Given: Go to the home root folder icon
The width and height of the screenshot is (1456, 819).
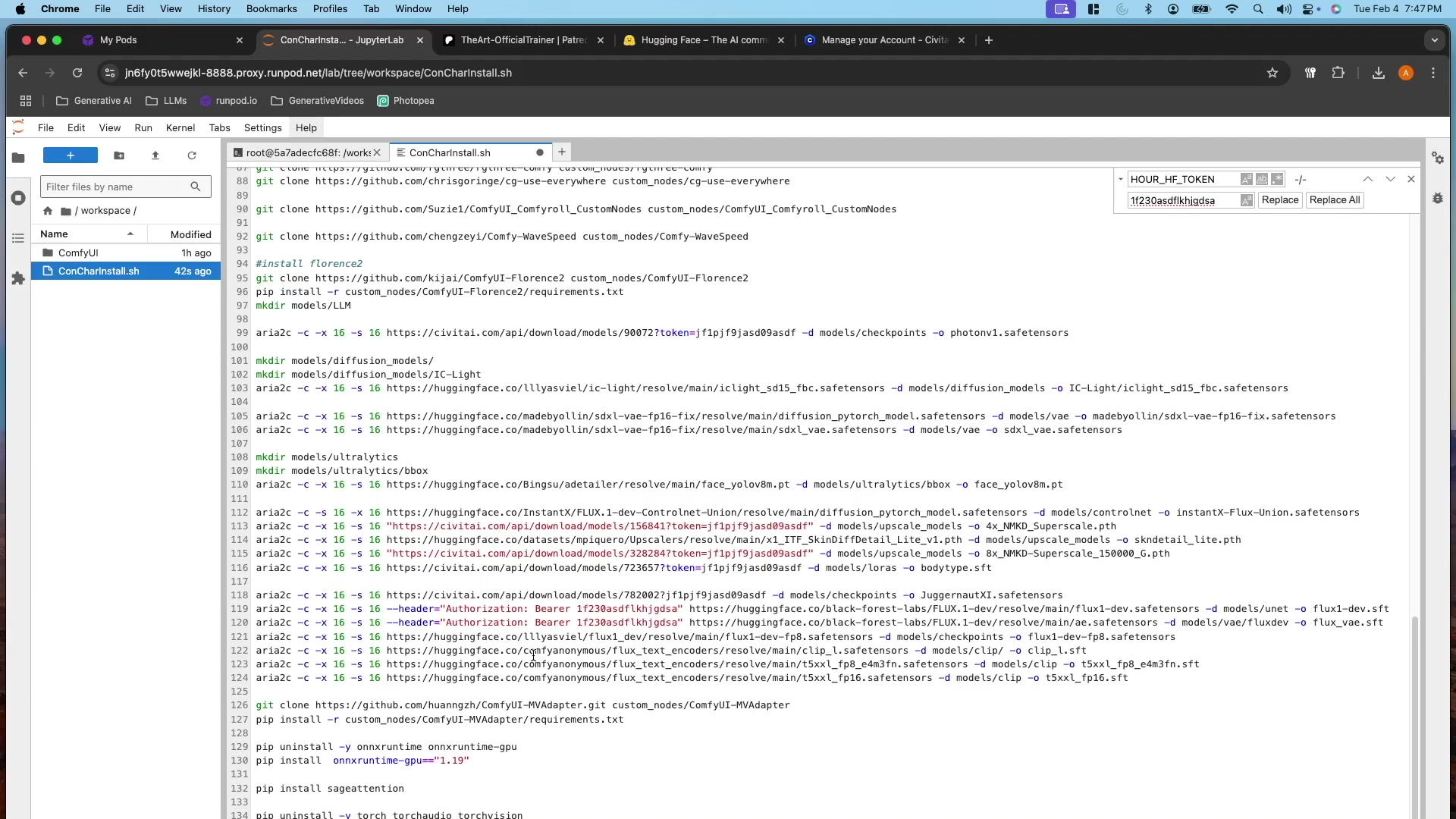Looking at the screenshot, I should pos(48,211).
